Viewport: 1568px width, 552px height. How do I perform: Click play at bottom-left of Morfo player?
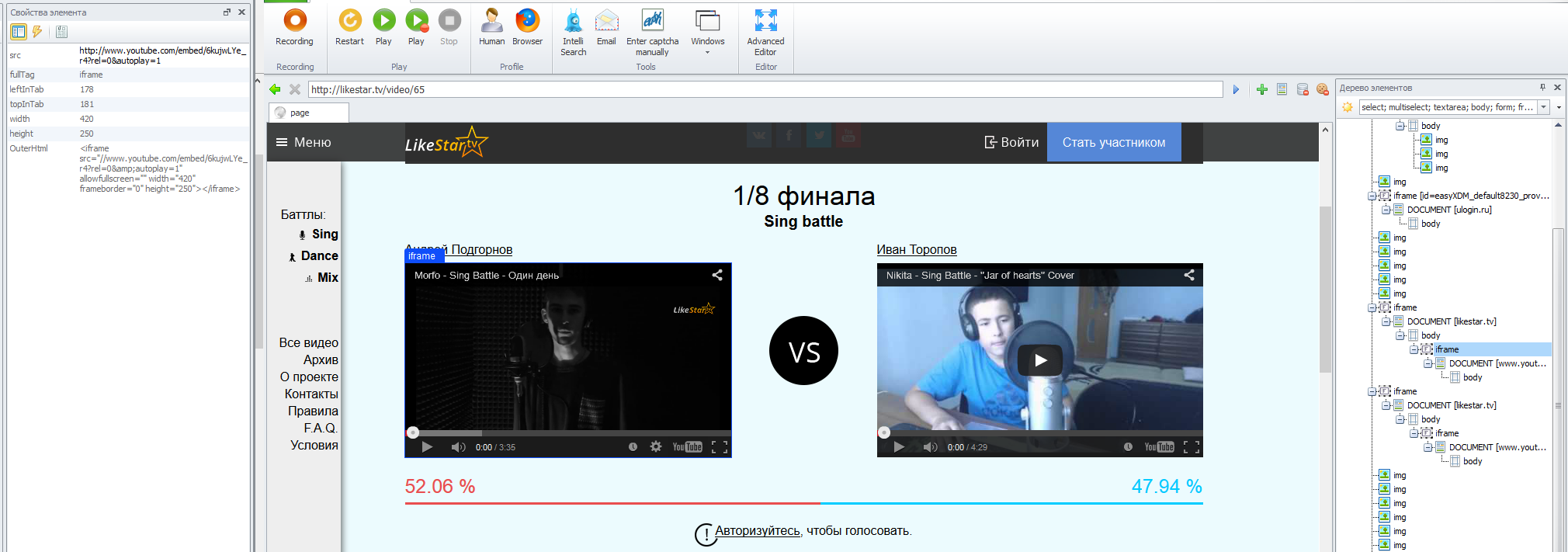[426, 446]
